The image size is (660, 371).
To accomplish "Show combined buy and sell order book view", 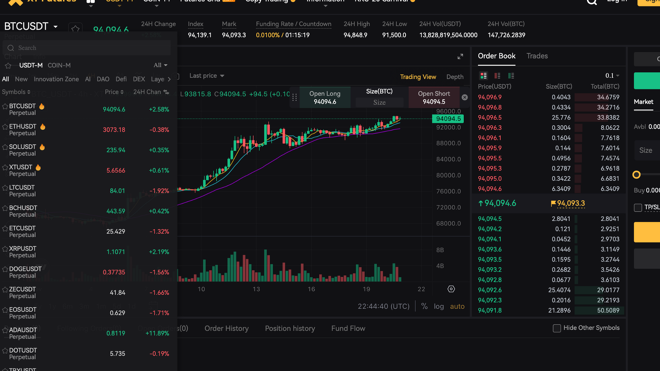I will pyautogui.click(x=483, y=76).
